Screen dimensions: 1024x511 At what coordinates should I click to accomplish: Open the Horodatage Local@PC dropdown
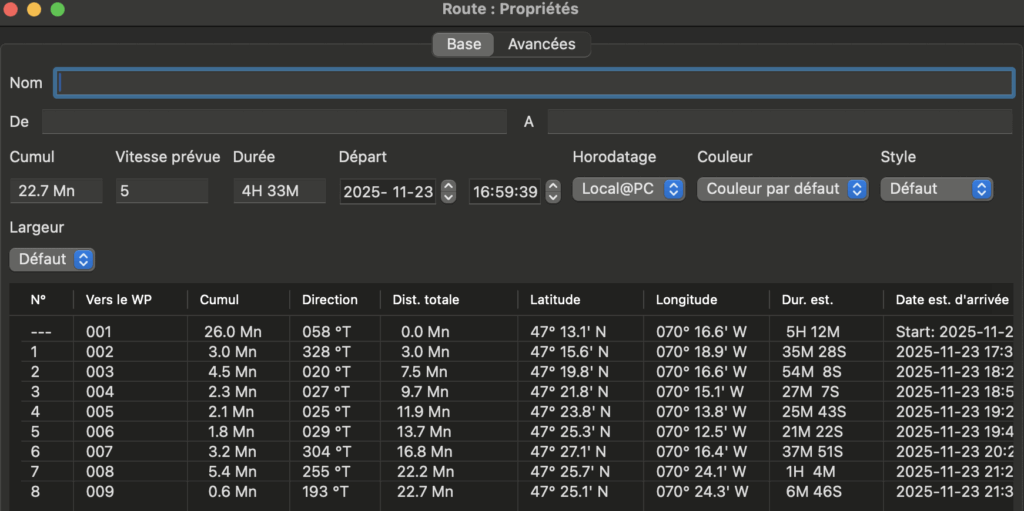pos(628,188)
